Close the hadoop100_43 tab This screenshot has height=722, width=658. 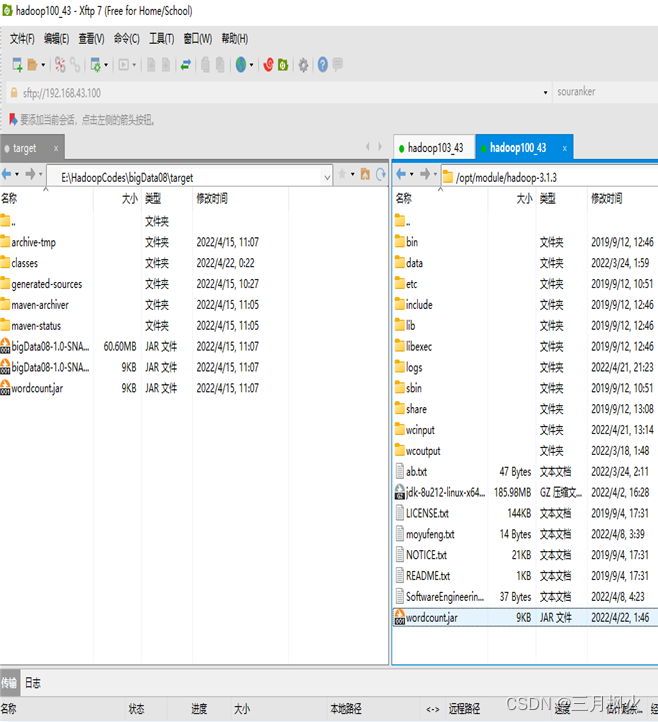565,148
